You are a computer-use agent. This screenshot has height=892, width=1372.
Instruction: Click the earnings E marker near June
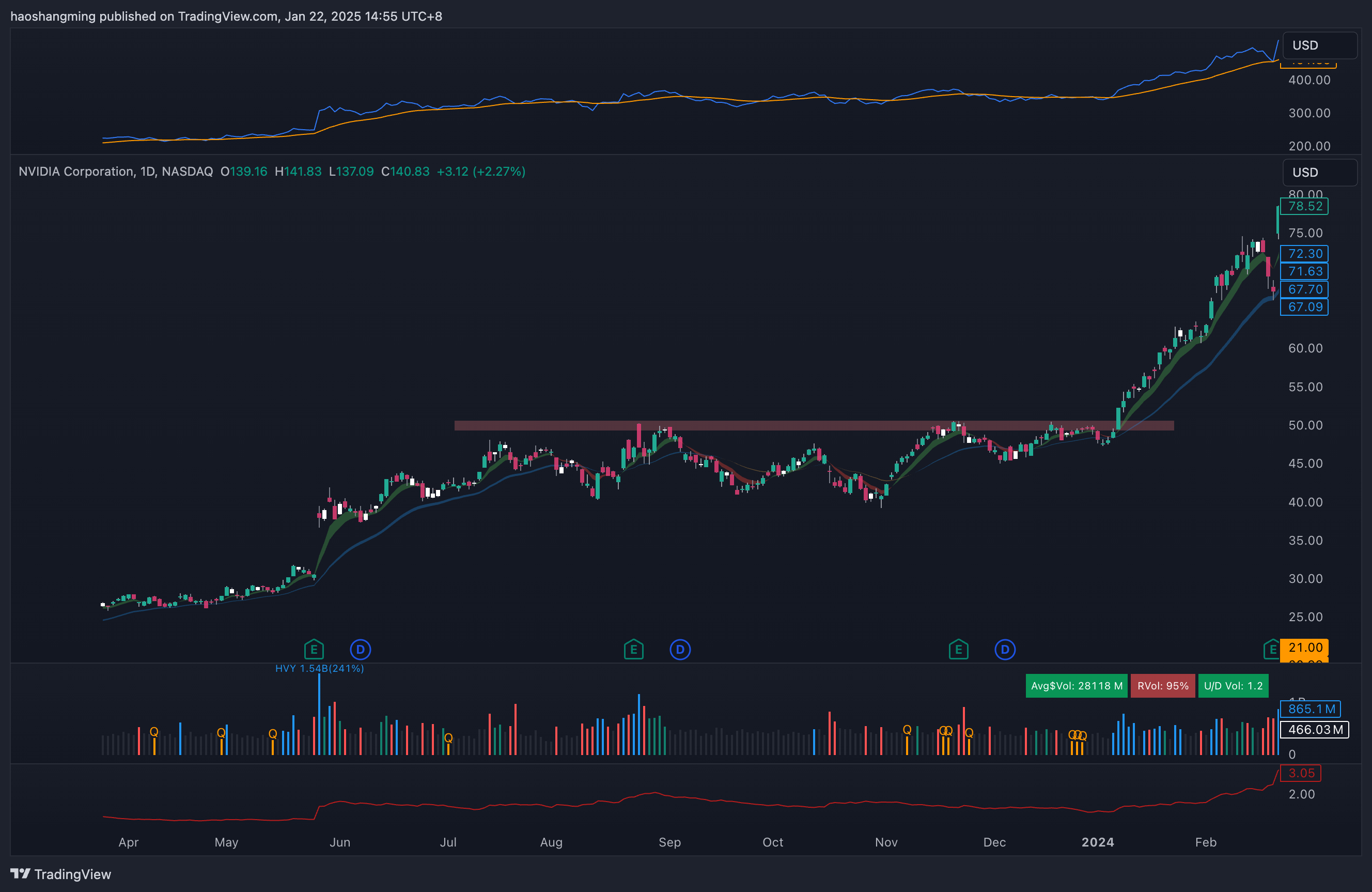pos(314,650)
